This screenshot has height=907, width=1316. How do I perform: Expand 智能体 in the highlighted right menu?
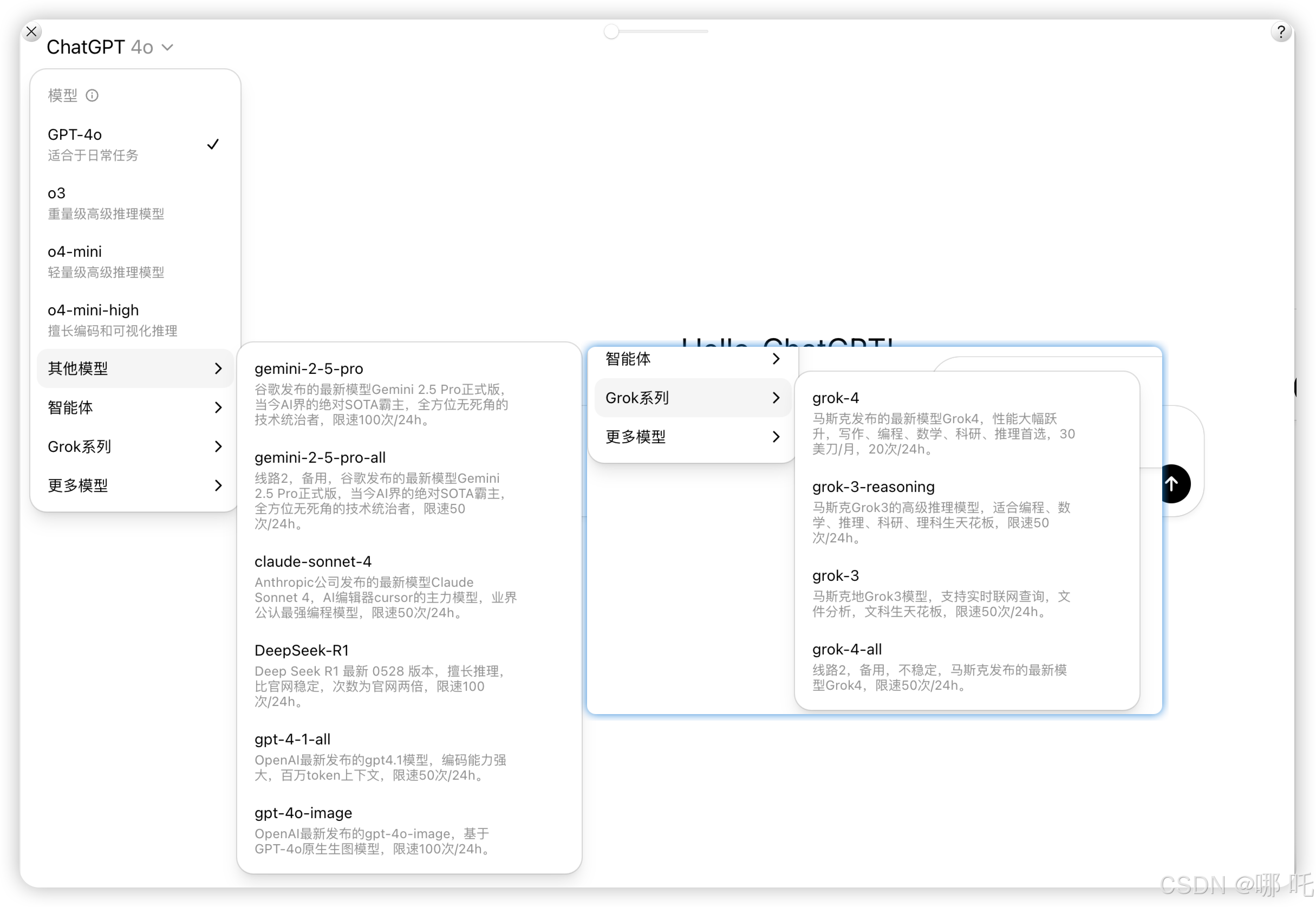[693, 359]
